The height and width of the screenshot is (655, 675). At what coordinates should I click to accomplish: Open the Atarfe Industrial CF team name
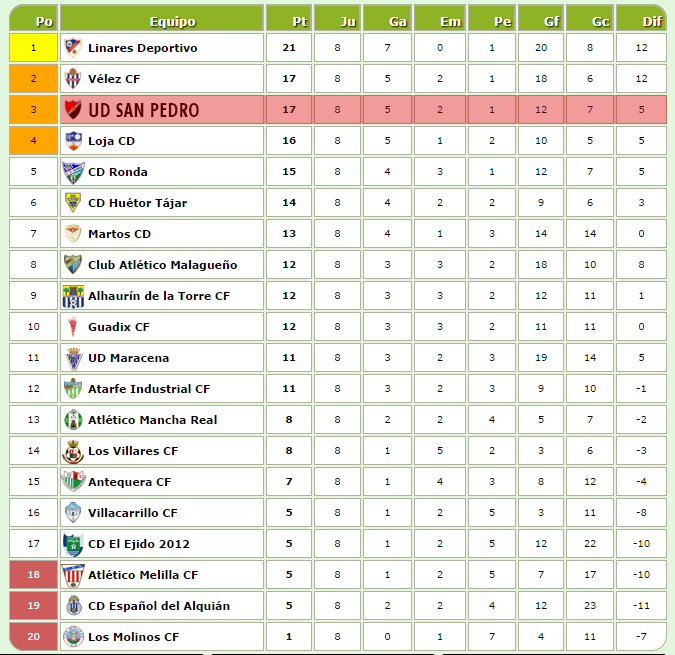click(x=149, y=389)
